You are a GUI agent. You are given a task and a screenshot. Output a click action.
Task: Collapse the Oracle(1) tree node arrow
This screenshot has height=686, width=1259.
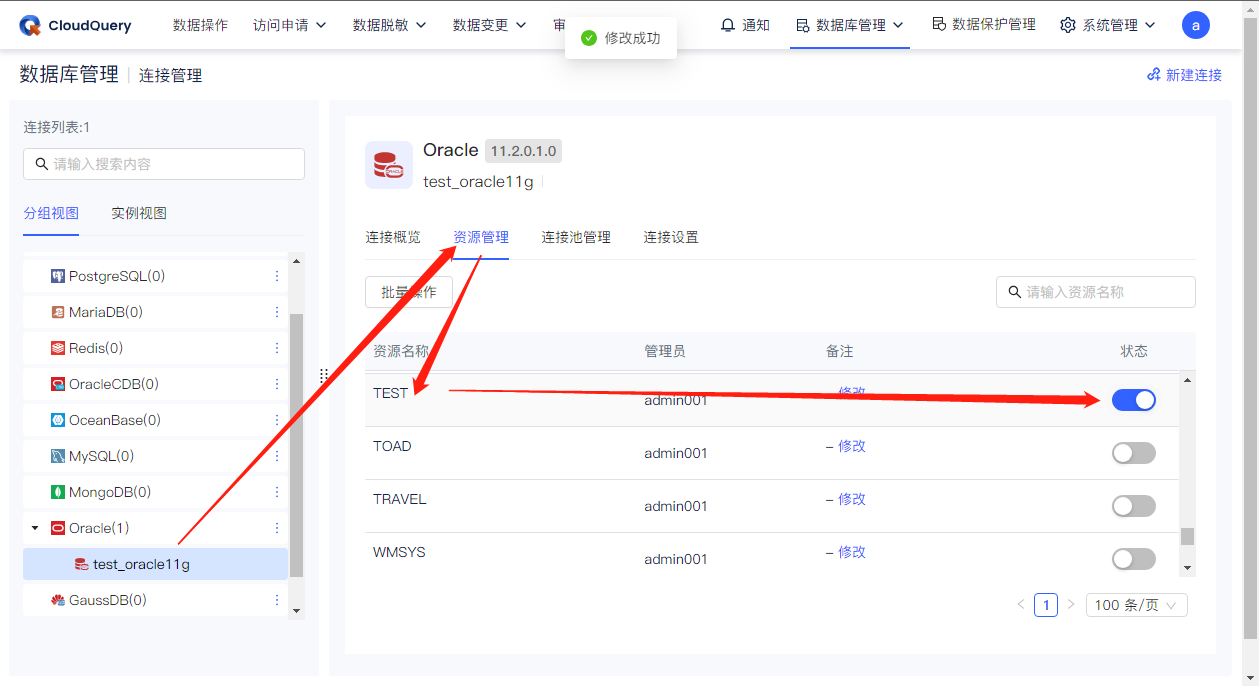pos(35,528)
